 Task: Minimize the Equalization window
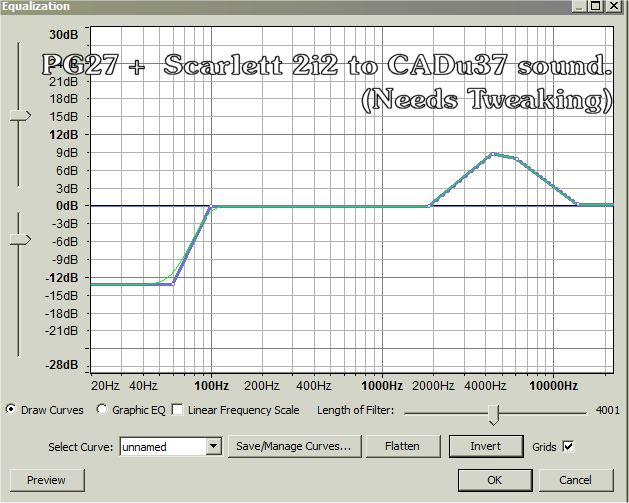(x=580, y=6)
